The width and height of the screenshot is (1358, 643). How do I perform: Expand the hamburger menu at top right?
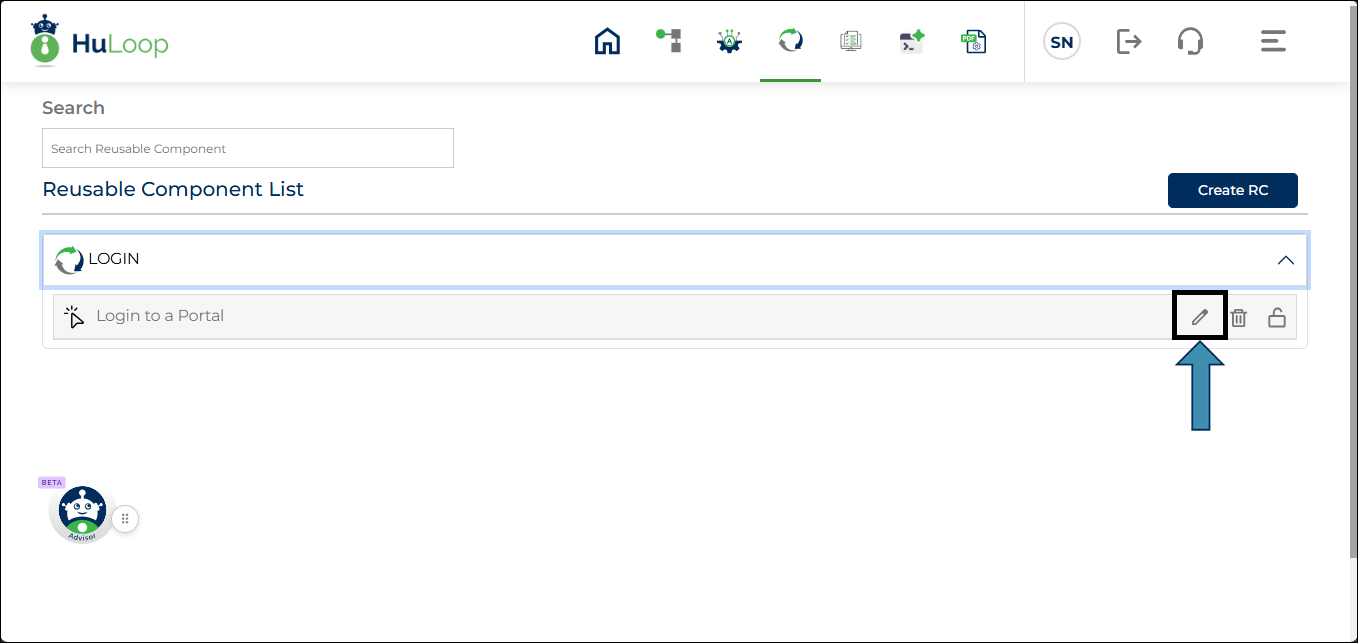1272,41
